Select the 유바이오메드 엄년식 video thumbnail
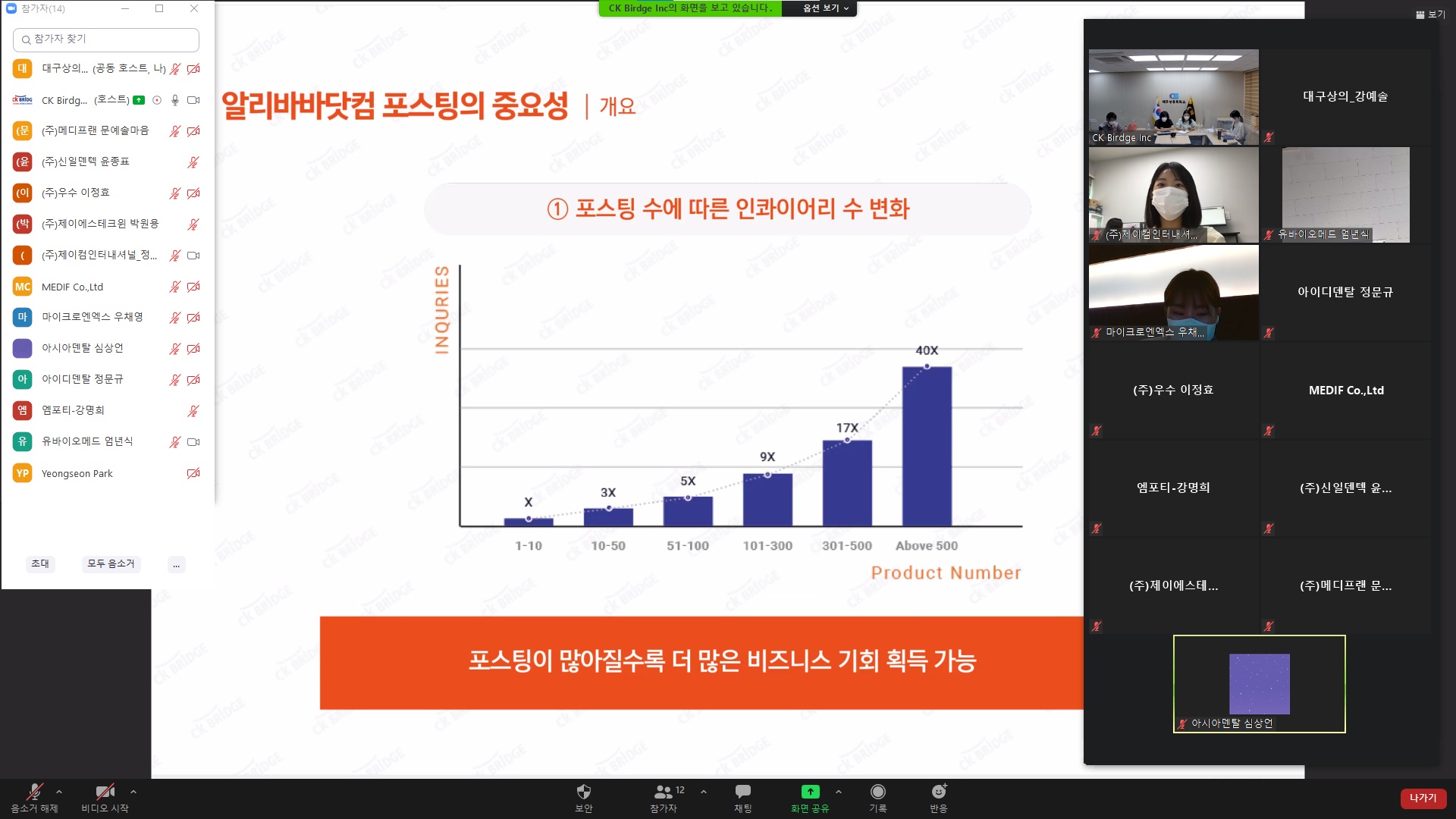Image resolution: width=1456 pixels, height=819 pixels. [x=1346, y=195]
